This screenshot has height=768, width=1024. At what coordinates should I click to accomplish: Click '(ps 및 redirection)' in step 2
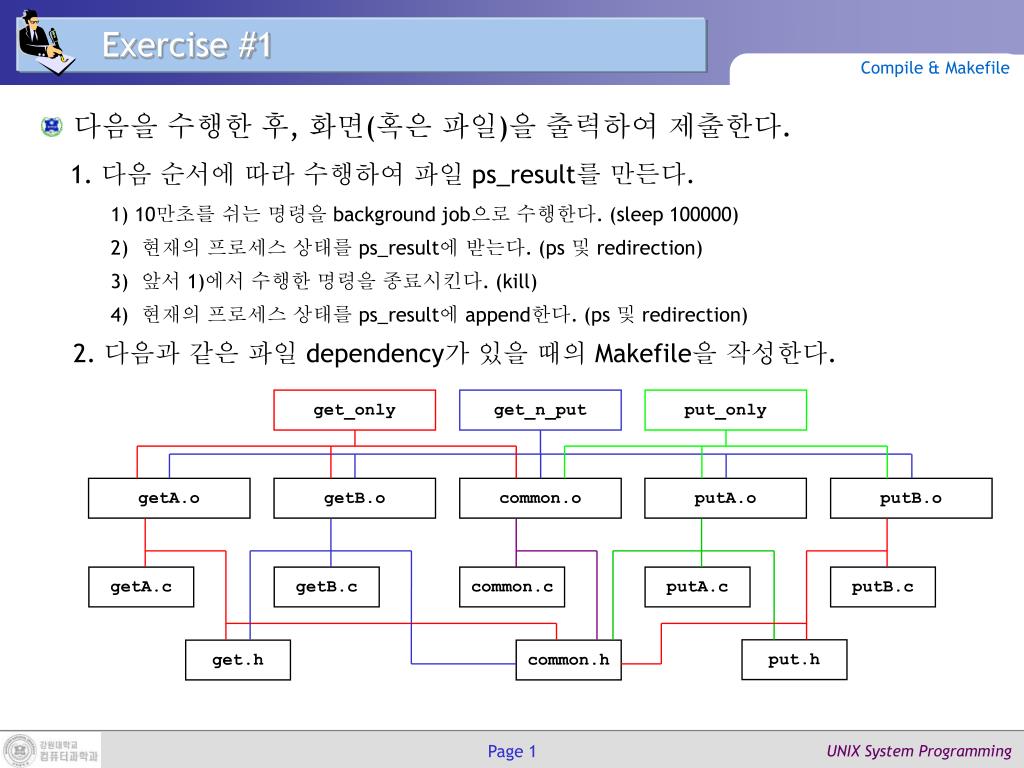click(620, 248)
